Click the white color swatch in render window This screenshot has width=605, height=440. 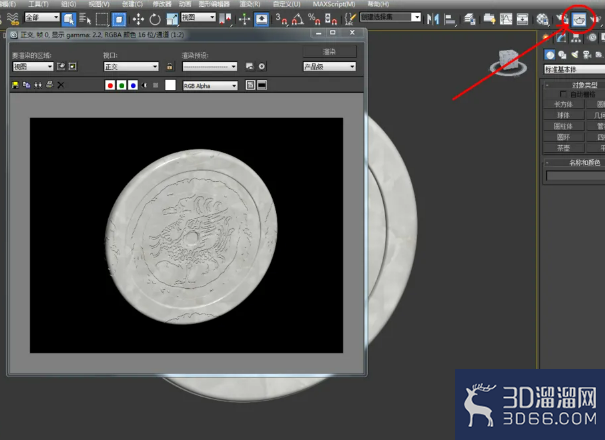click(x=170, y=85)
